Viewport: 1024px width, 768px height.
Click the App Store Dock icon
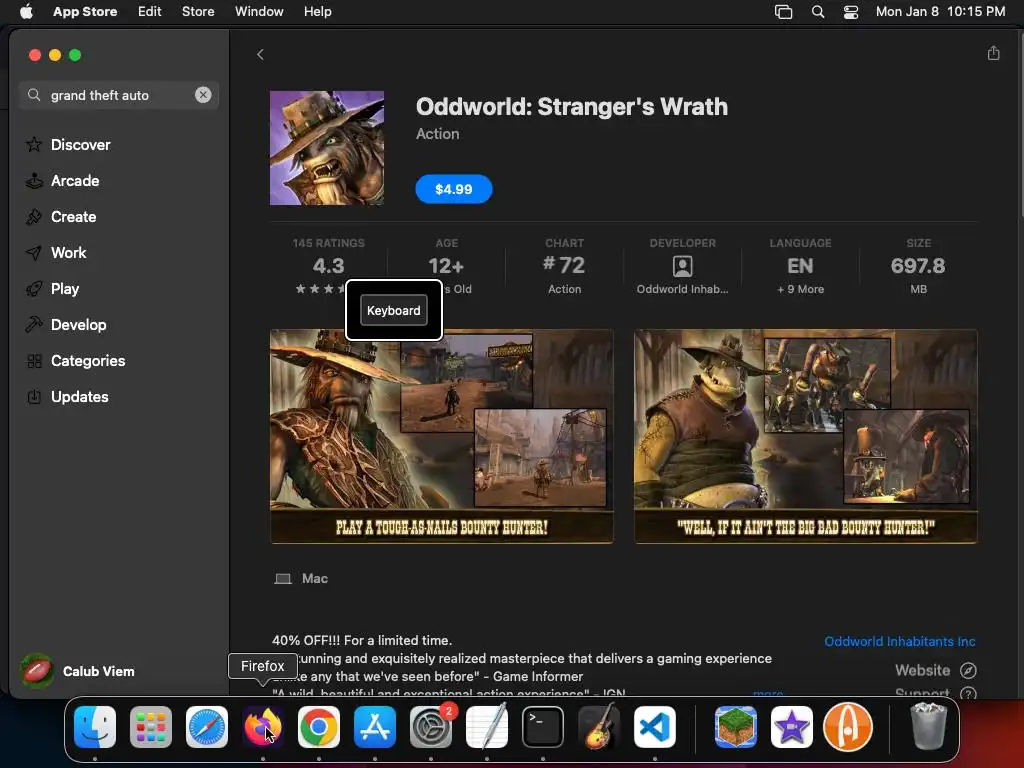[375, 727]
